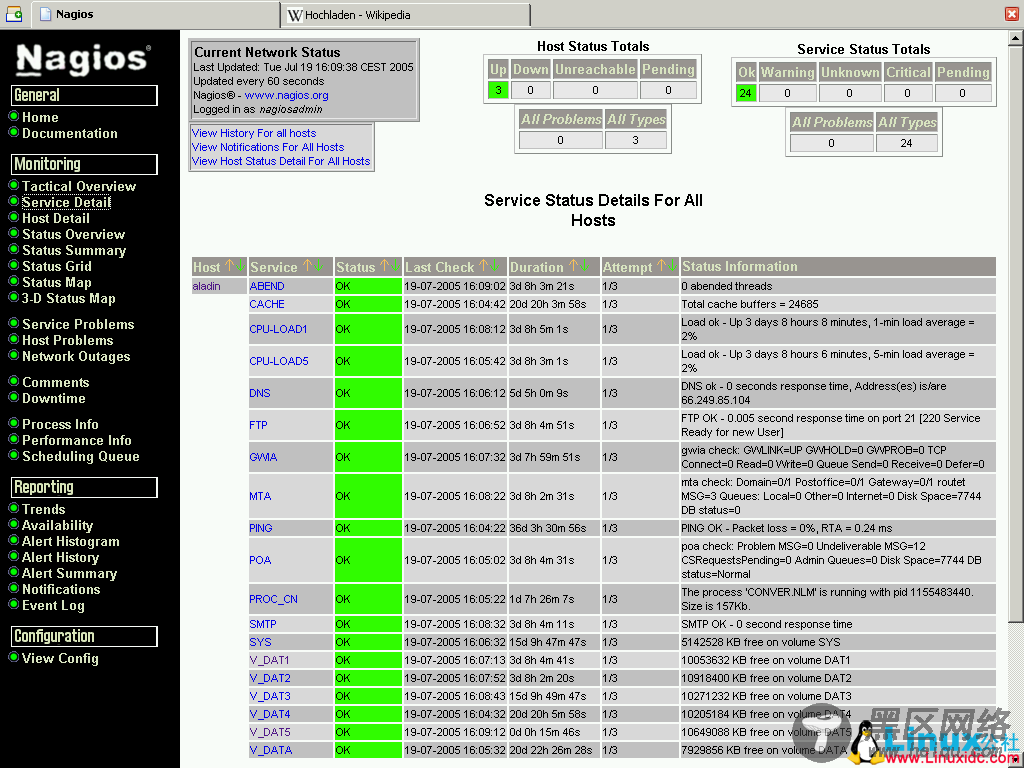Image resolution: width=1024 pixels, height=768 pixels.
Task: Sort Attempt column ascending arrow
Action: (x=662, y=266)
